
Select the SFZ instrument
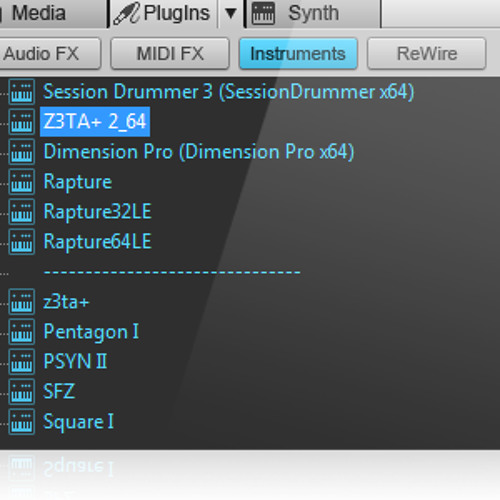tap(59, 392)
